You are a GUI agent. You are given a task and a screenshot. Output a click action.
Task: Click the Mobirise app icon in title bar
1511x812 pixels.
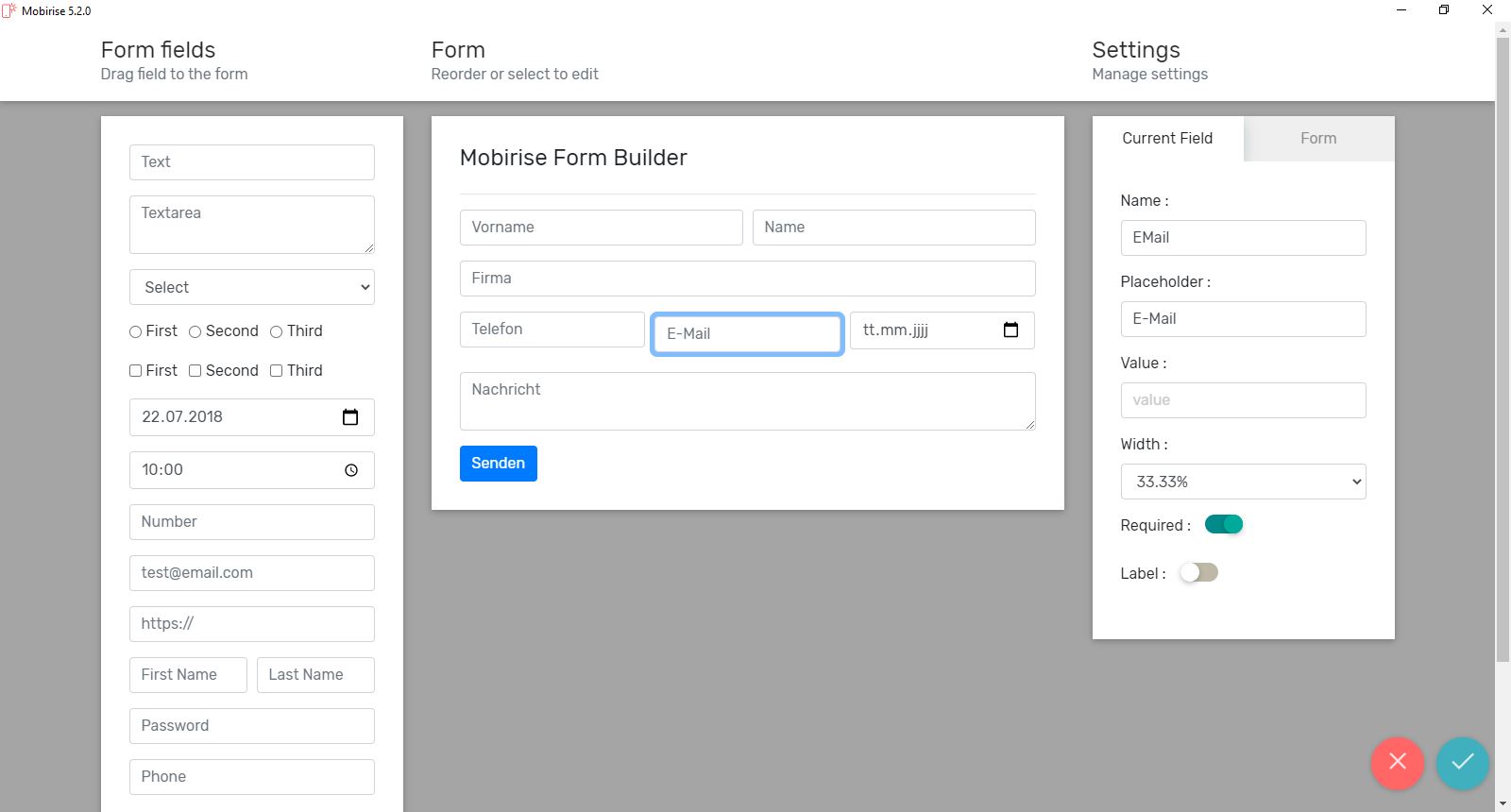point(9,10)
